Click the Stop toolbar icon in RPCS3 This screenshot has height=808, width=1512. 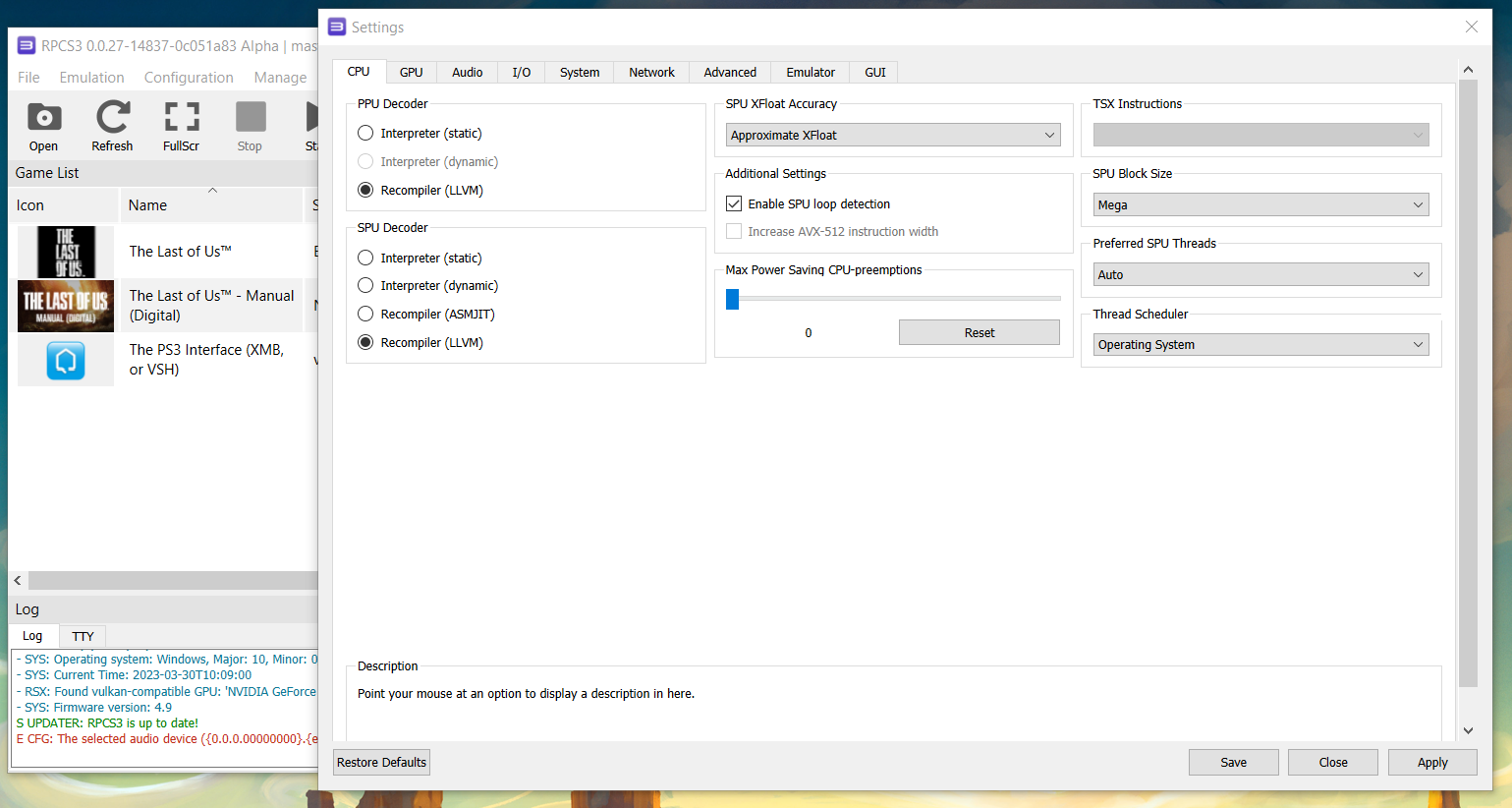[251, 127]
